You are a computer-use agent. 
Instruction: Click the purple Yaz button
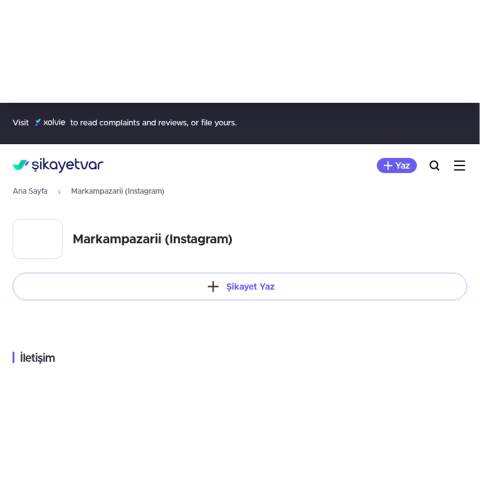397,165
